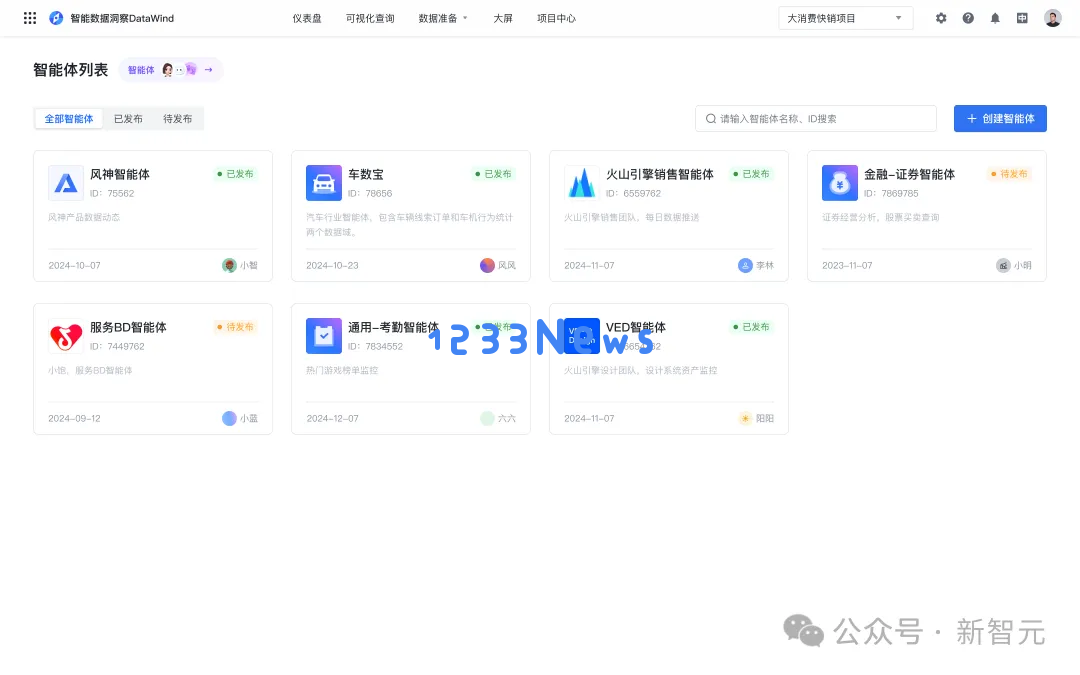
Task: Open the 金融-证券智能体 card title
Action: click(x=909, y=174)
